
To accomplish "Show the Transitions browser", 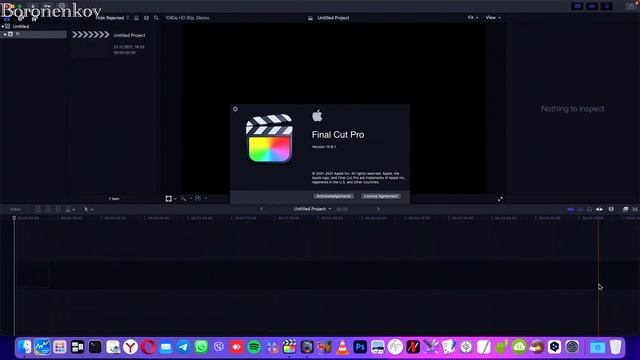I will pos(635,209).
